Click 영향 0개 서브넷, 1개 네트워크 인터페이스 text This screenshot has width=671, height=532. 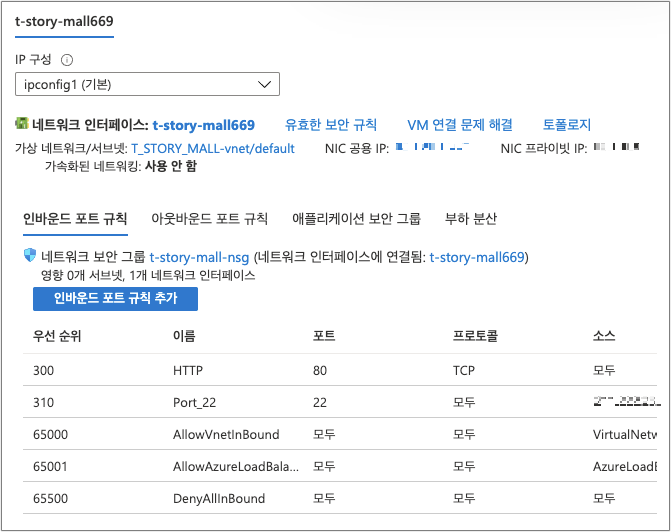[x=148, y=275]
